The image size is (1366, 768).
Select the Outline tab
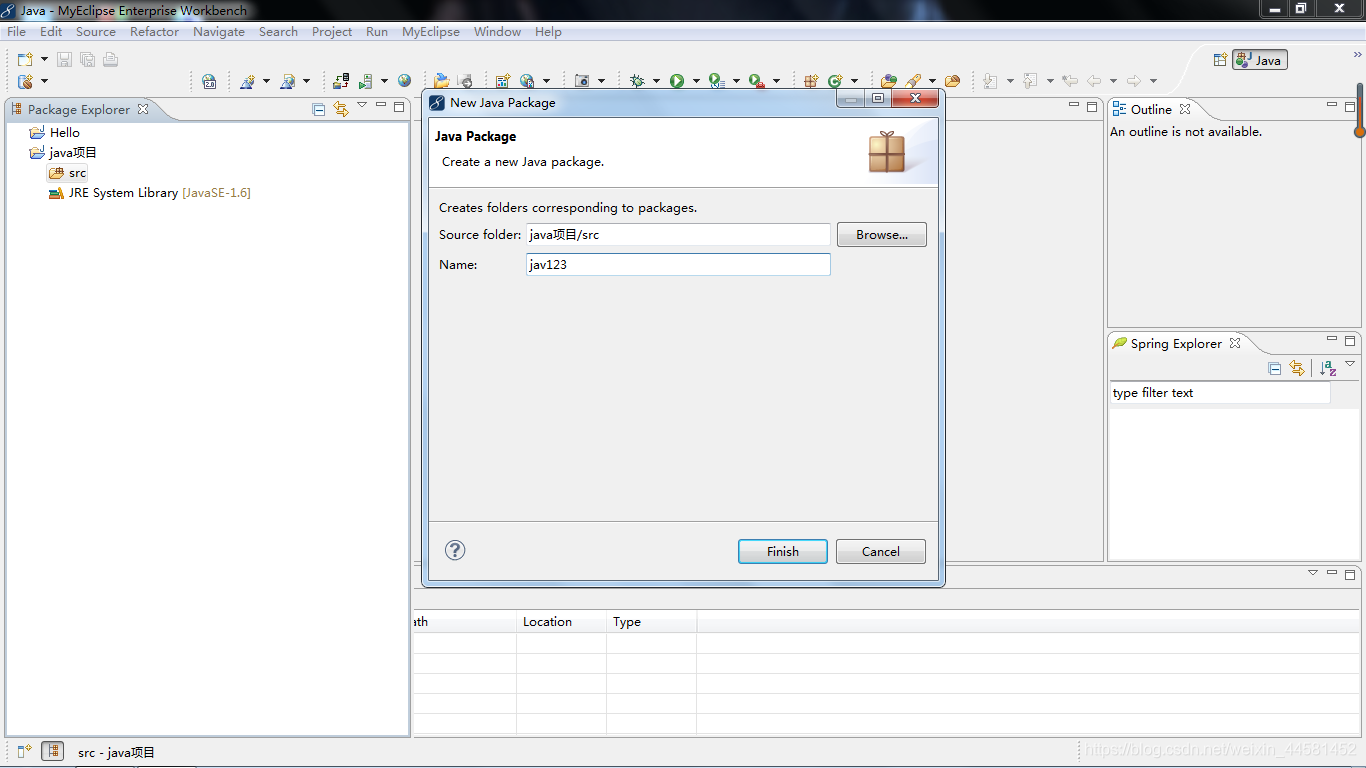click(1150, 109)
